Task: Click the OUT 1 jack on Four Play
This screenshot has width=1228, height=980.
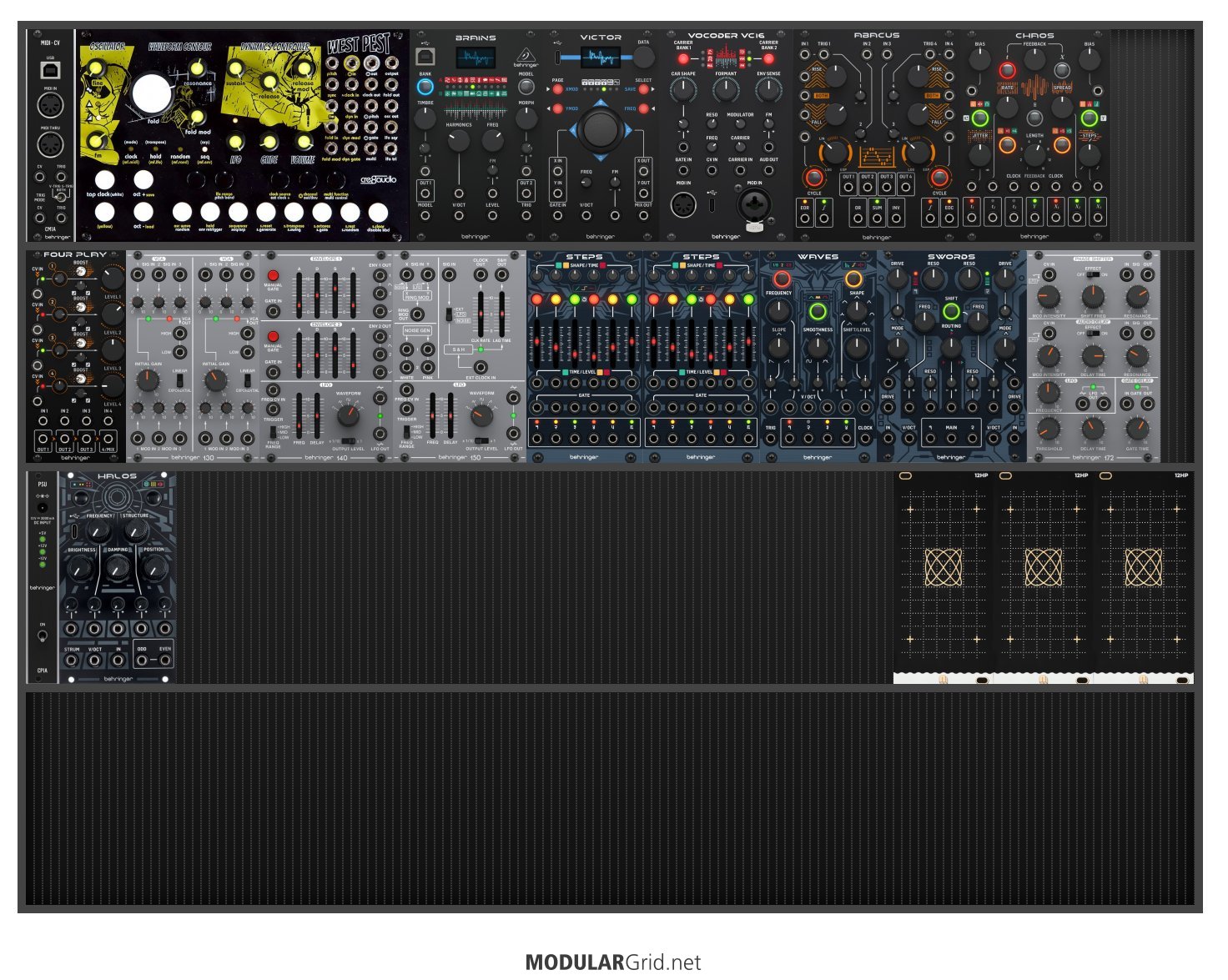Action: pos(43,438)
